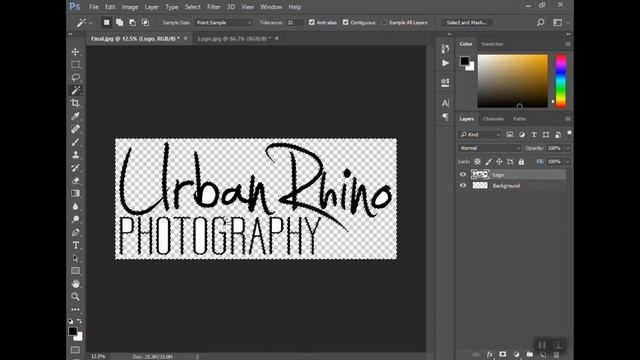Viewport: 640px width, 360px height.
Task: Click the Delete layer trash icon
Action: coord(556,355)
